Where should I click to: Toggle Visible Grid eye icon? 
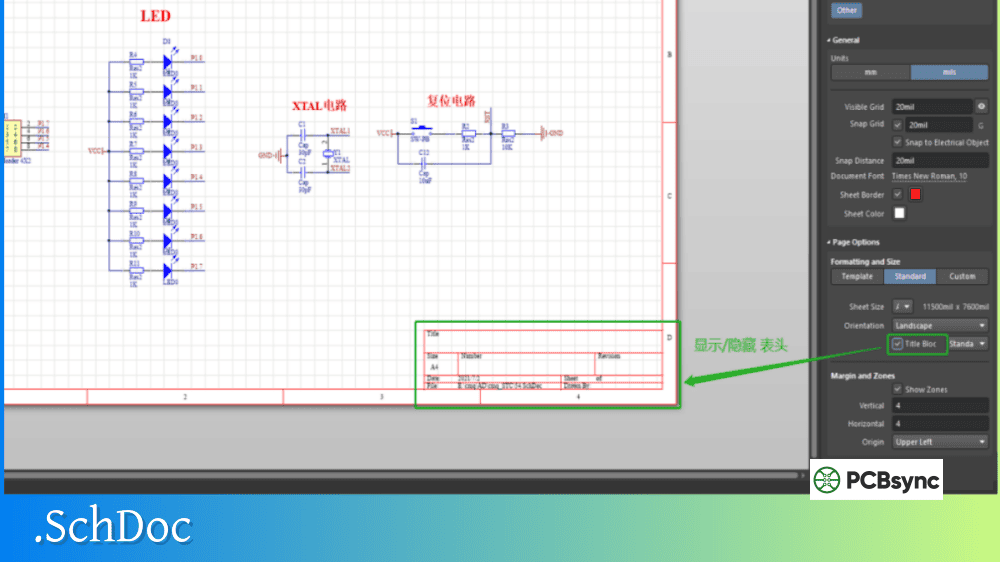coord(981,106)
